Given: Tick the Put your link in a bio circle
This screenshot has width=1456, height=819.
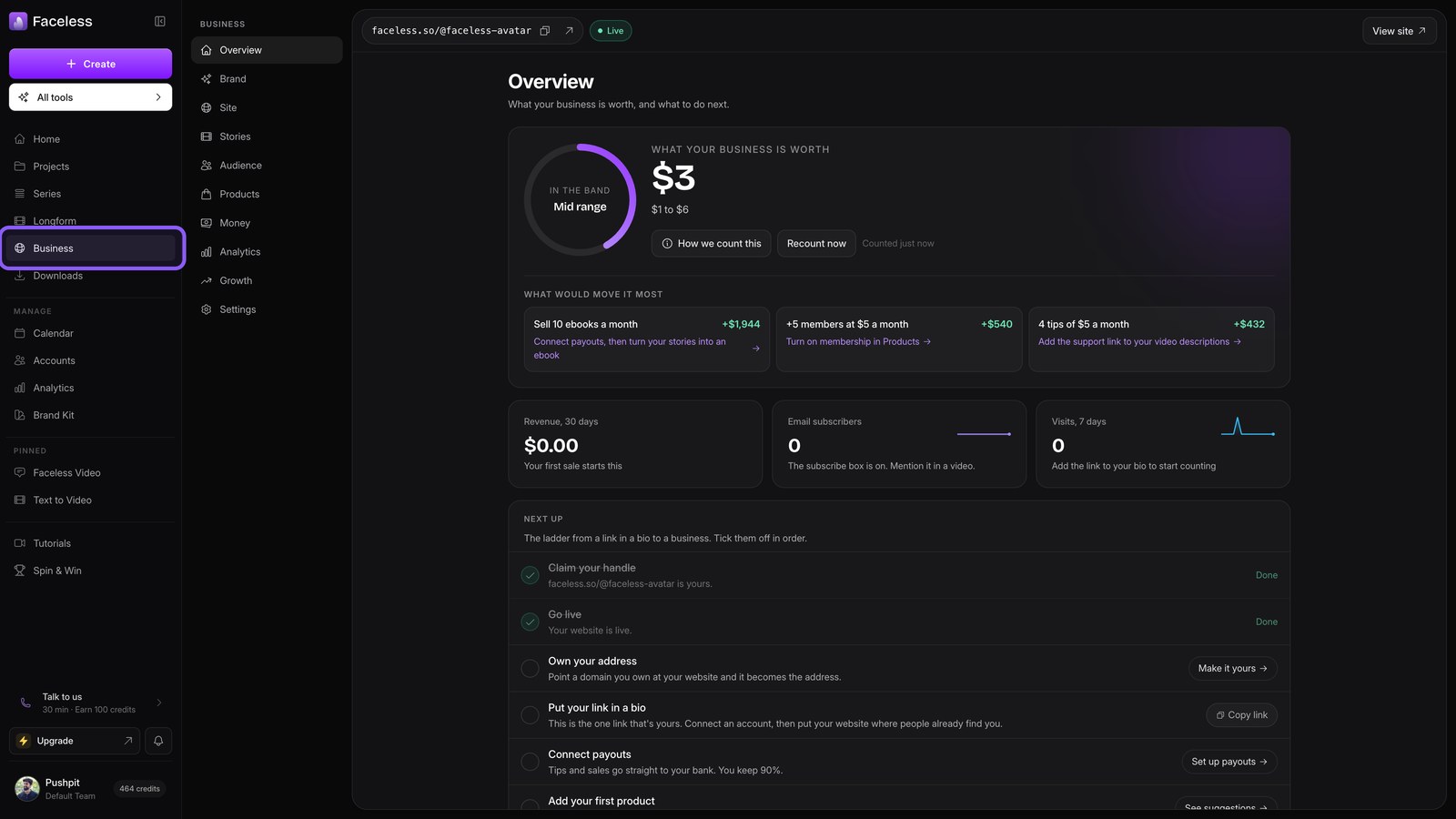Looking at the screenshot, I should 530,715.
